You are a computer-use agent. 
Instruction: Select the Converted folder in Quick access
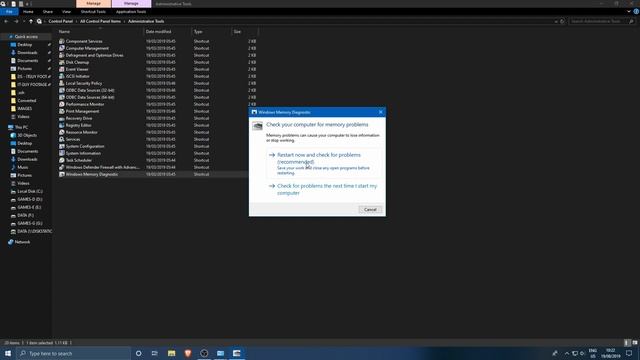[27, 100]
